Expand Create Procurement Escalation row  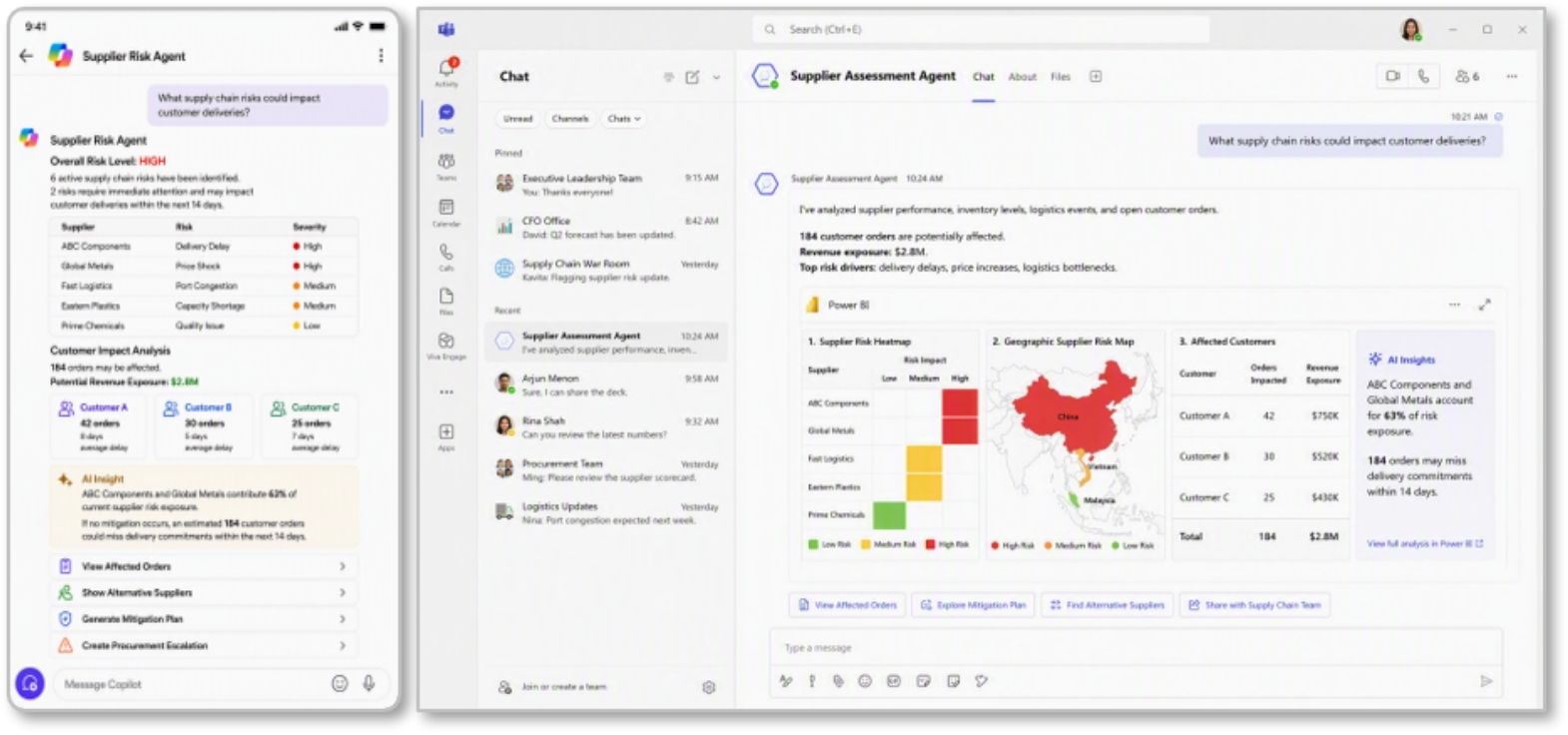pos(343,645)
